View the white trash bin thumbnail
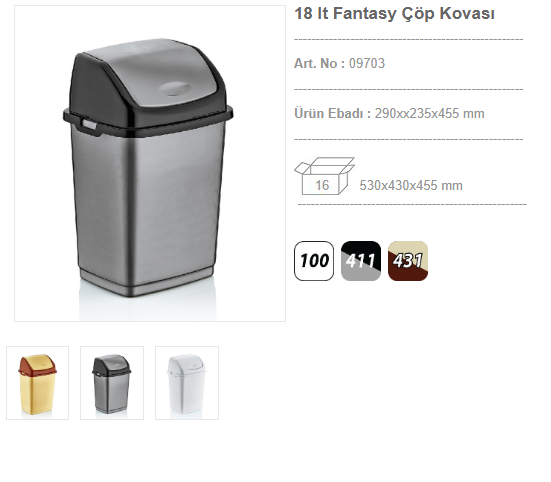551x482 pixels. tap(187, 383)
